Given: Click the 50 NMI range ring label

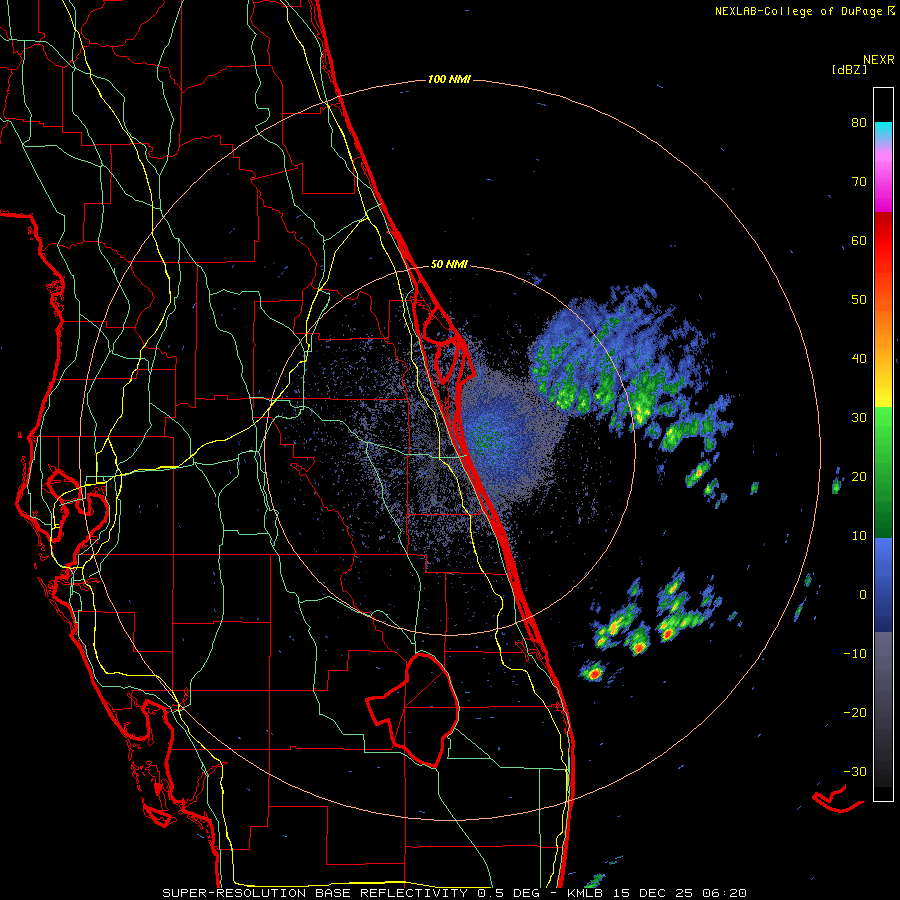Looking at the screenshot, I should click(x=449, y=265).
